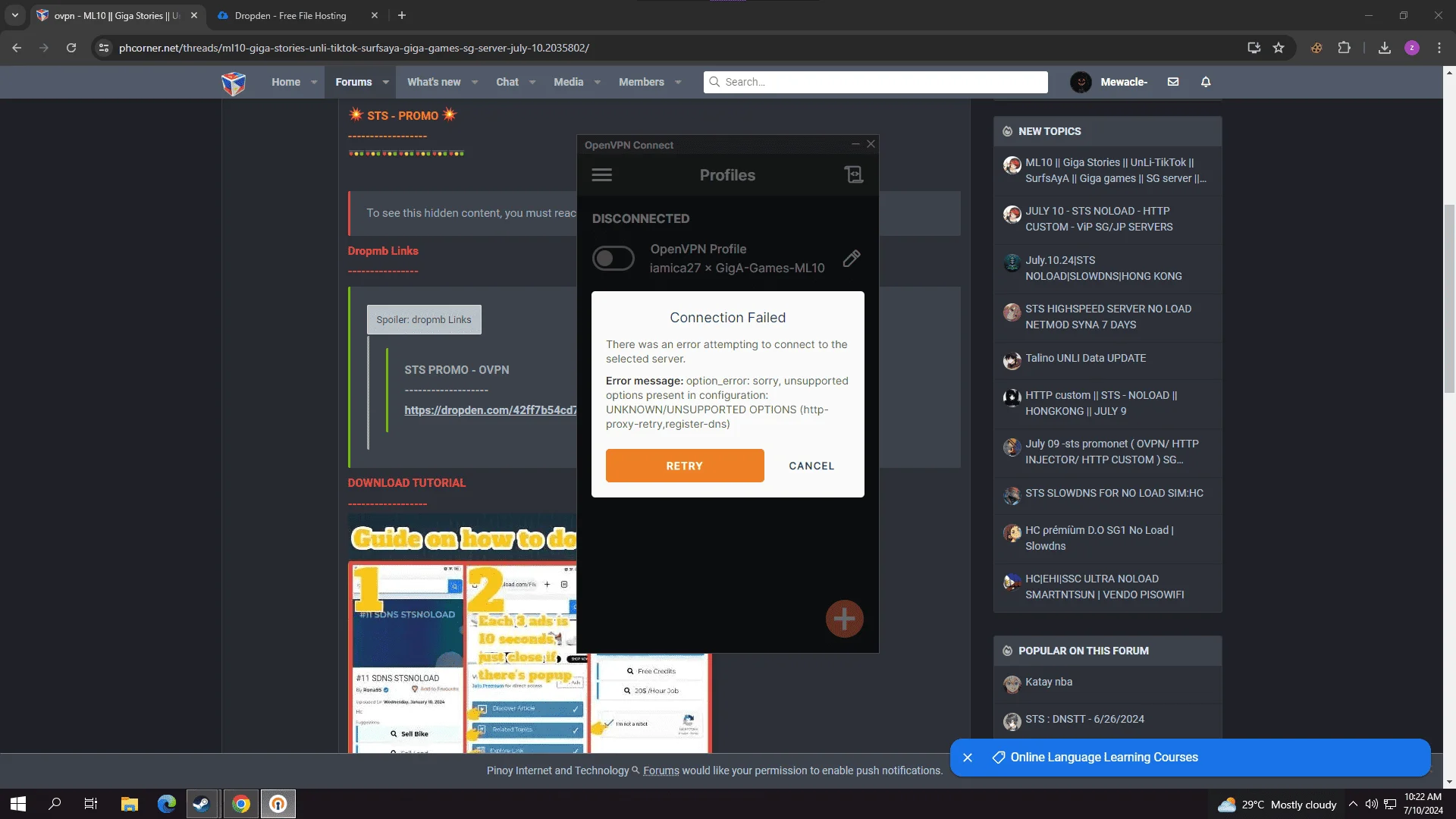Go back to the previous page
The height and width of the screenshot is (819, 1456).
click(17, 48)
